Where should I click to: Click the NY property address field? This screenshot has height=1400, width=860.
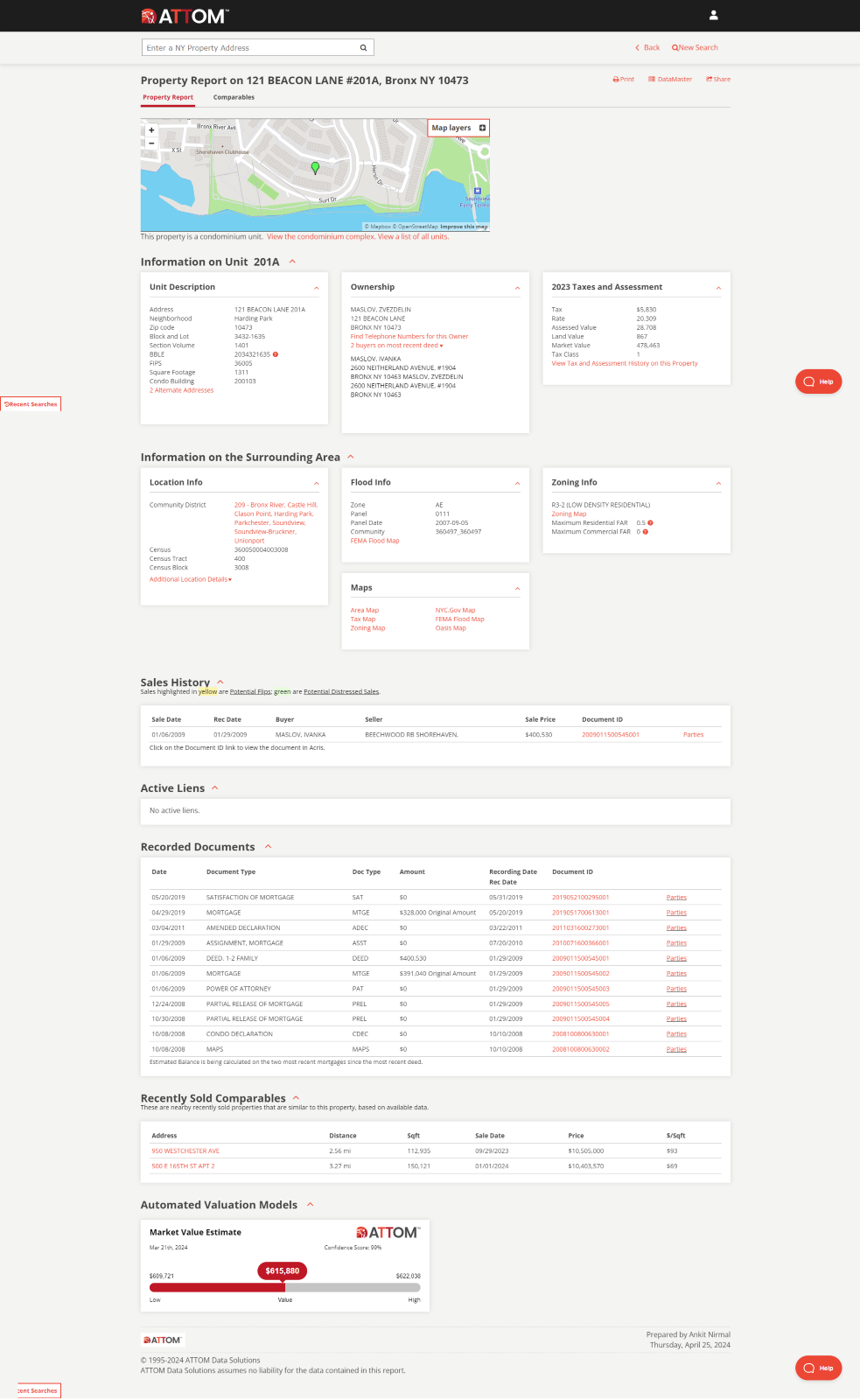click(249, 48)
